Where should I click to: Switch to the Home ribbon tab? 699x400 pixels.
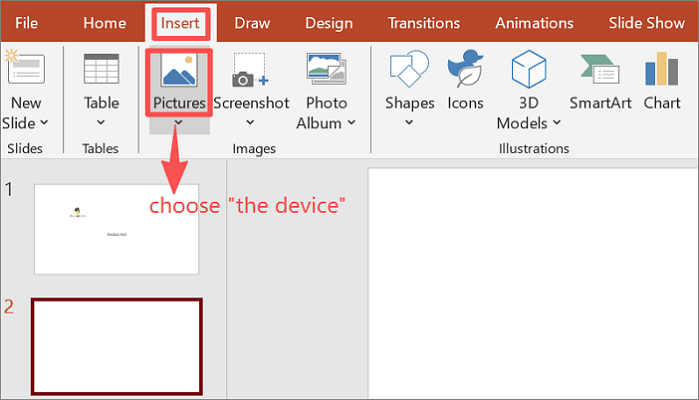tap(104, 23)
